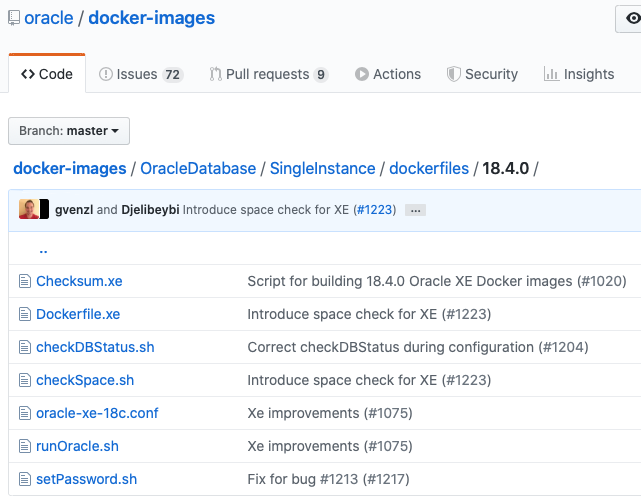The image size is (641, 503).
Task: Navigate to SingleInstance in breadcrumb
Action: click(x=323, y=169)
